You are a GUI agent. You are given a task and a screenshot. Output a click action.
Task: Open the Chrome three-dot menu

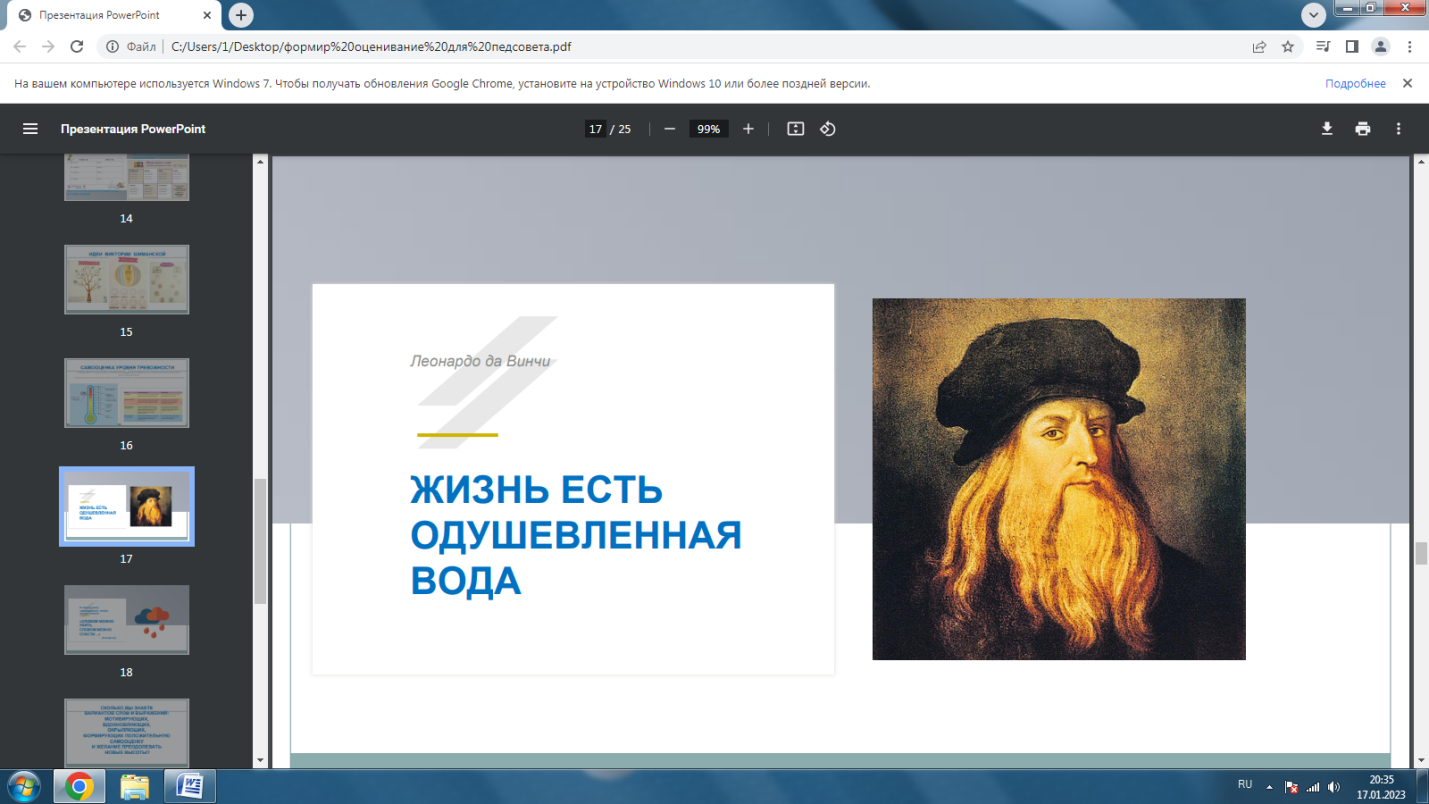click(1410, 46)
